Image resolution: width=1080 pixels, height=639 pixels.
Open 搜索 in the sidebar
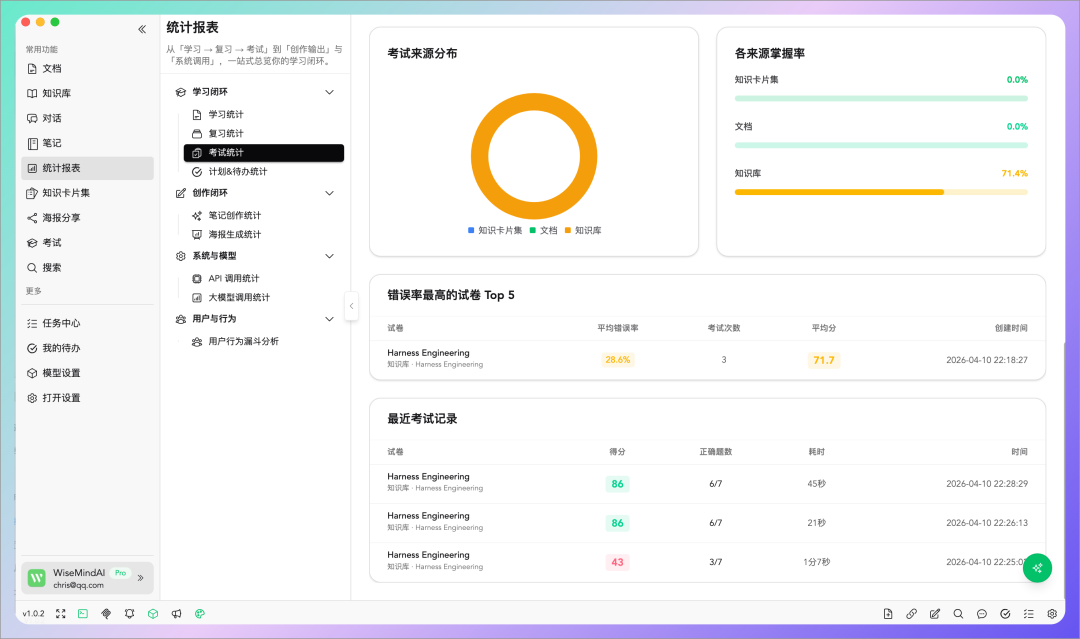tap(87, 267)
